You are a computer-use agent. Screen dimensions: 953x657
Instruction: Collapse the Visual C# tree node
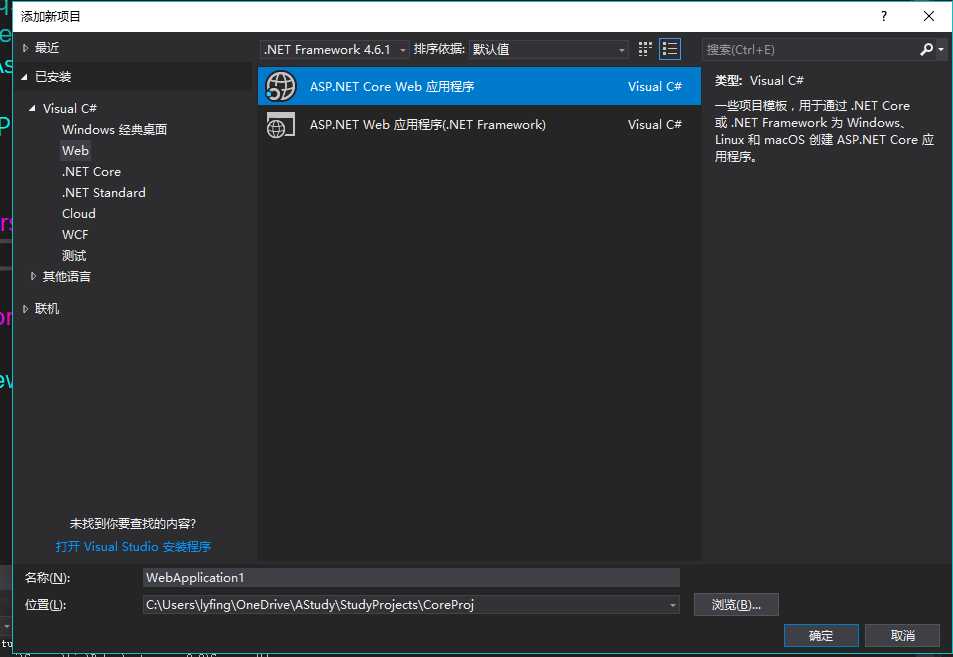pos(32,108)
